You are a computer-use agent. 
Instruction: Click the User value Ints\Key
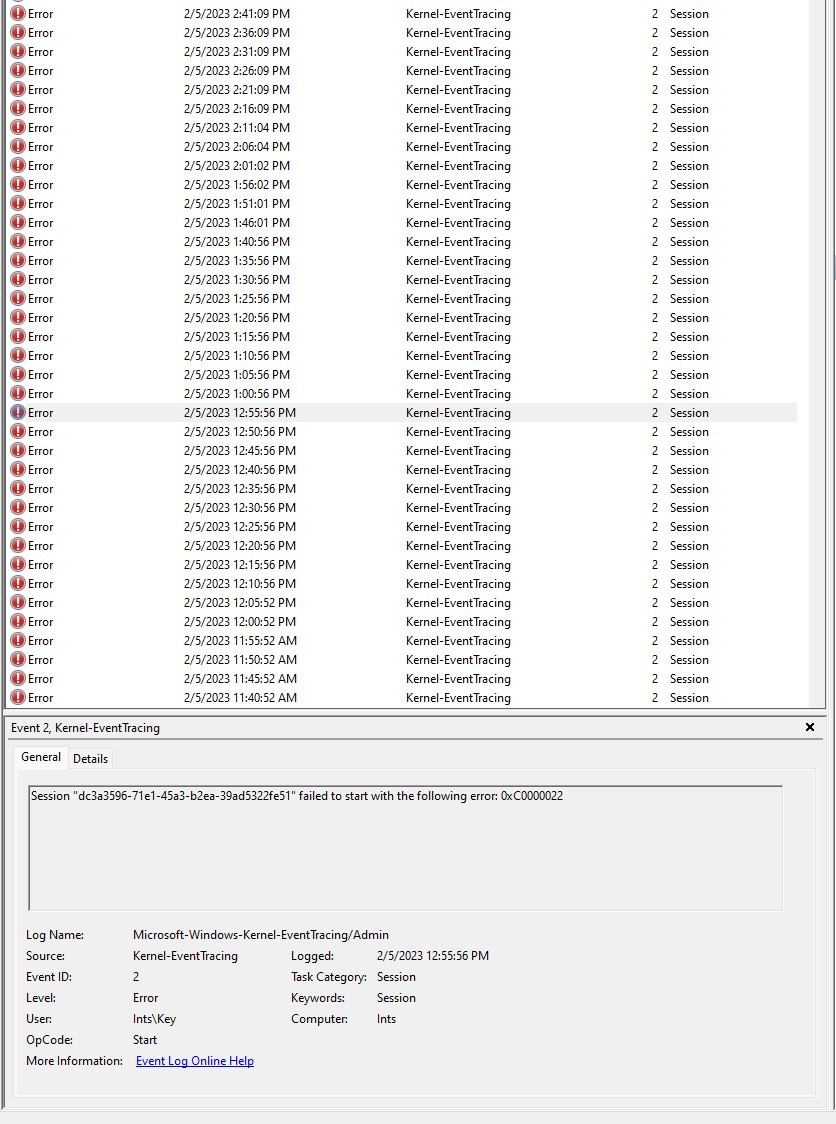click(154, 1019)
